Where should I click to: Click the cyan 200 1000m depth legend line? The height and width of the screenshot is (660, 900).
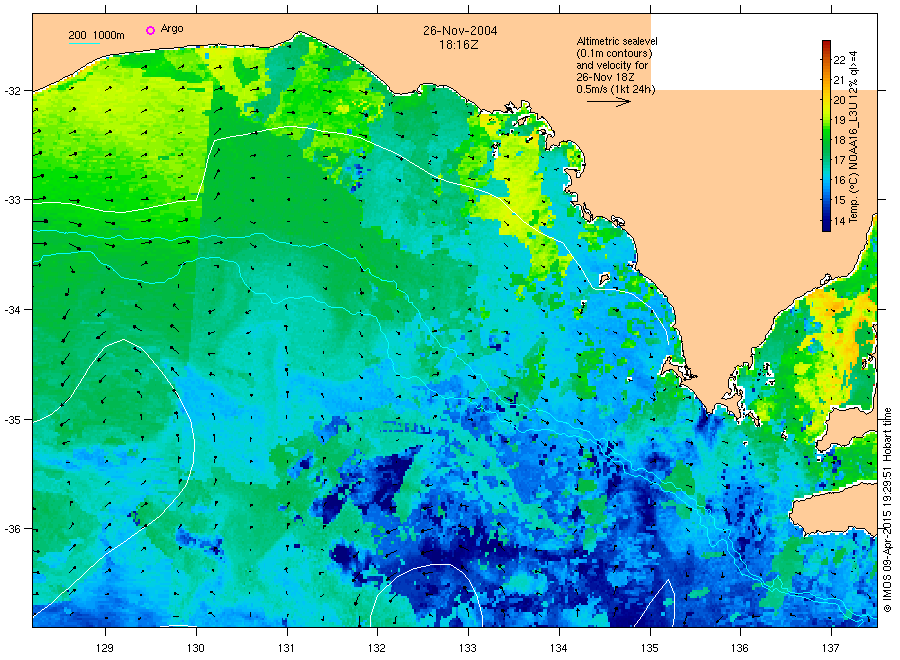point(84,43)
